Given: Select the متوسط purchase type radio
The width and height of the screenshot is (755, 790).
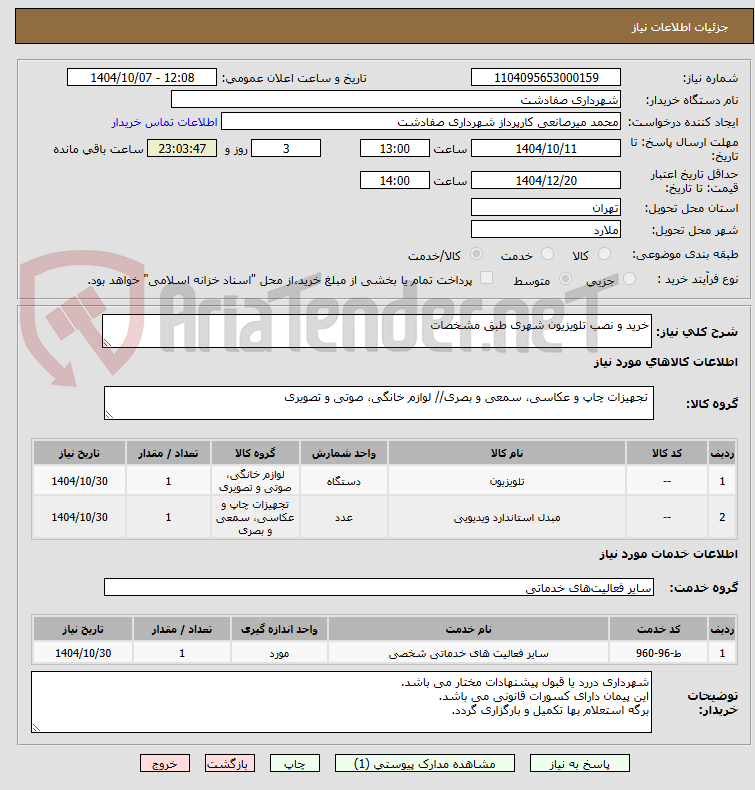Looking at the screenshot, I should tap(566, 279).
